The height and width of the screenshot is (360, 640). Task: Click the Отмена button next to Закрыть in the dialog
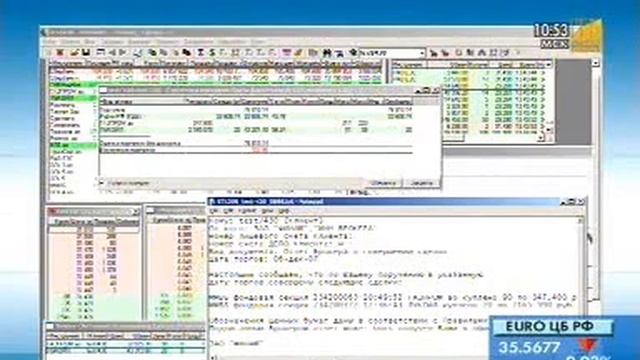(383, 183)
